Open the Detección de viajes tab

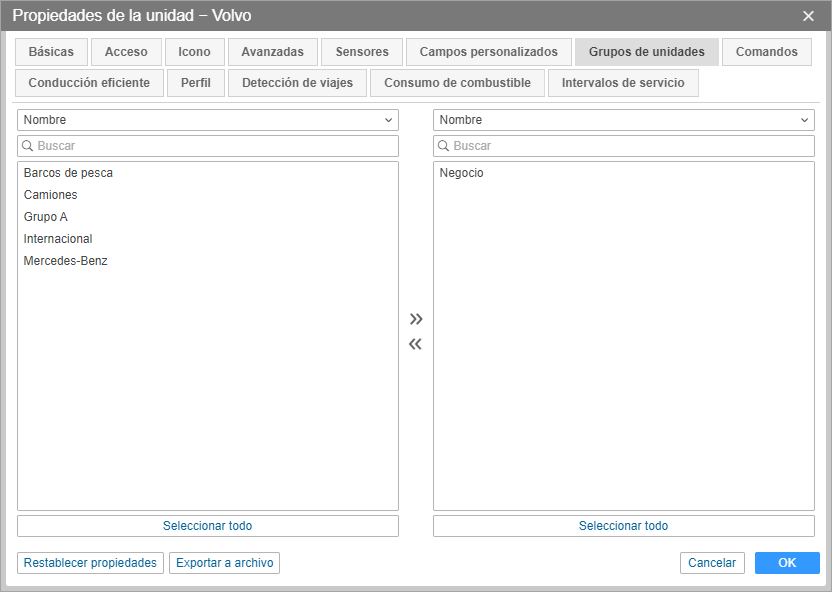pyautogui.click(x=298, y=83)
